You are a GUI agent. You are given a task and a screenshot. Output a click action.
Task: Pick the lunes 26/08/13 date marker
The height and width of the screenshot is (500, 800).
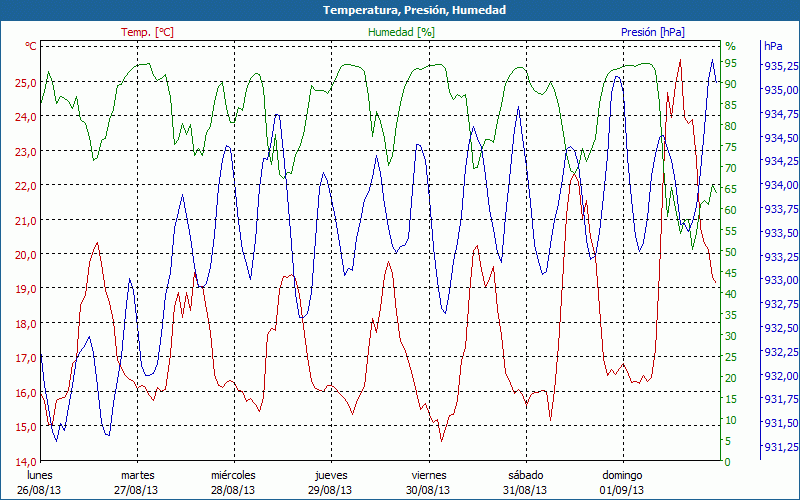[x=41, y=482]
